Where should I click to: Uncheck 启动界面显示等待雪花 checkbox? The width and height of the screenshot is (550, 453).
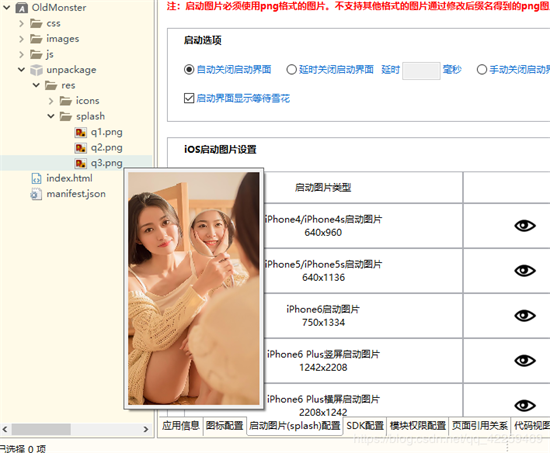(189, 98)
